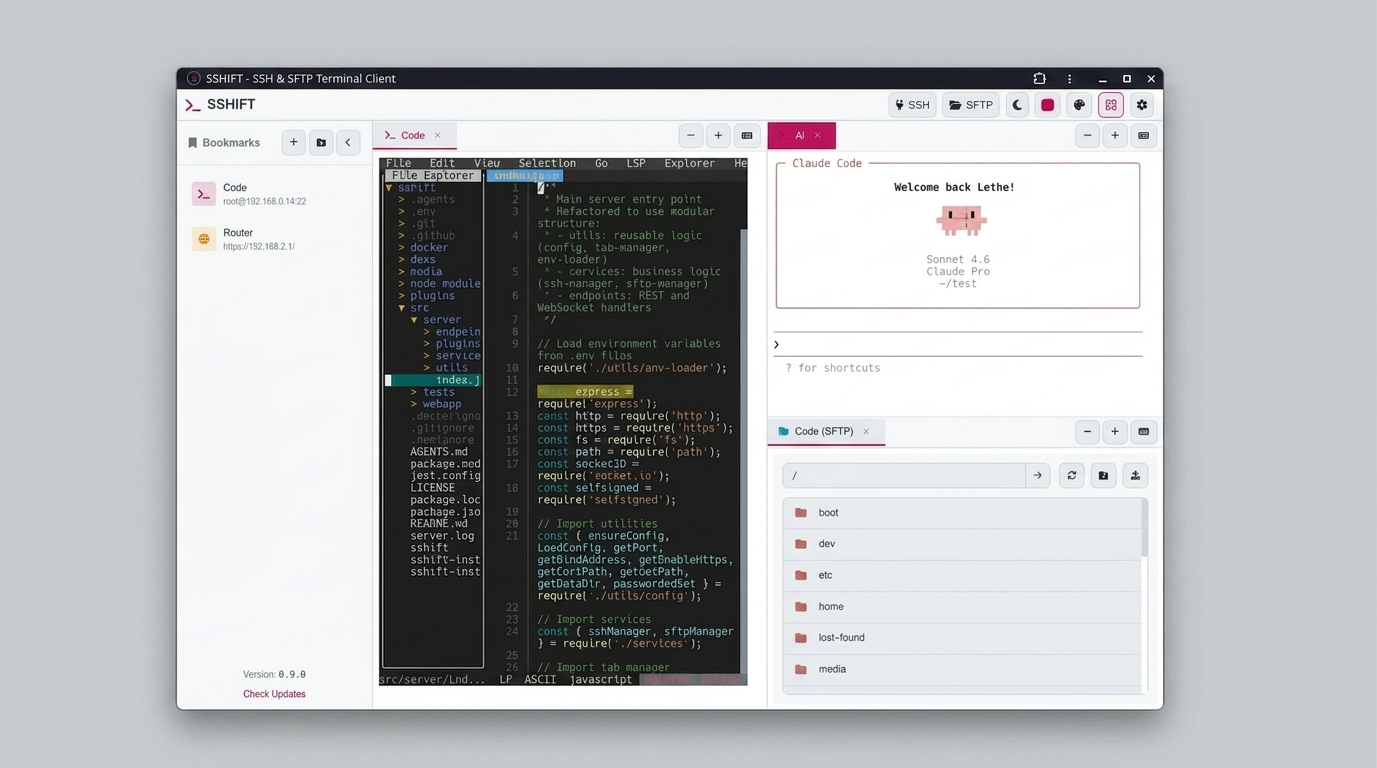Open a new SSH connection
The width and height of the screenshot is (1377, 768).
click(911, 104)
